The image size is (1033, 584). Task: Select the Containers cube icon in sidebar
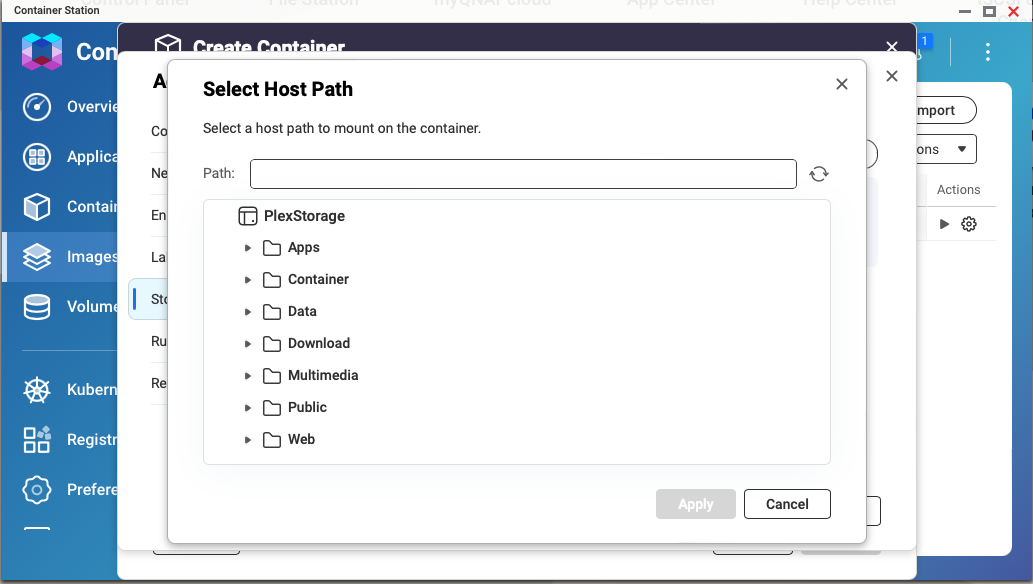pyautogui.click(x=37, y=206)
